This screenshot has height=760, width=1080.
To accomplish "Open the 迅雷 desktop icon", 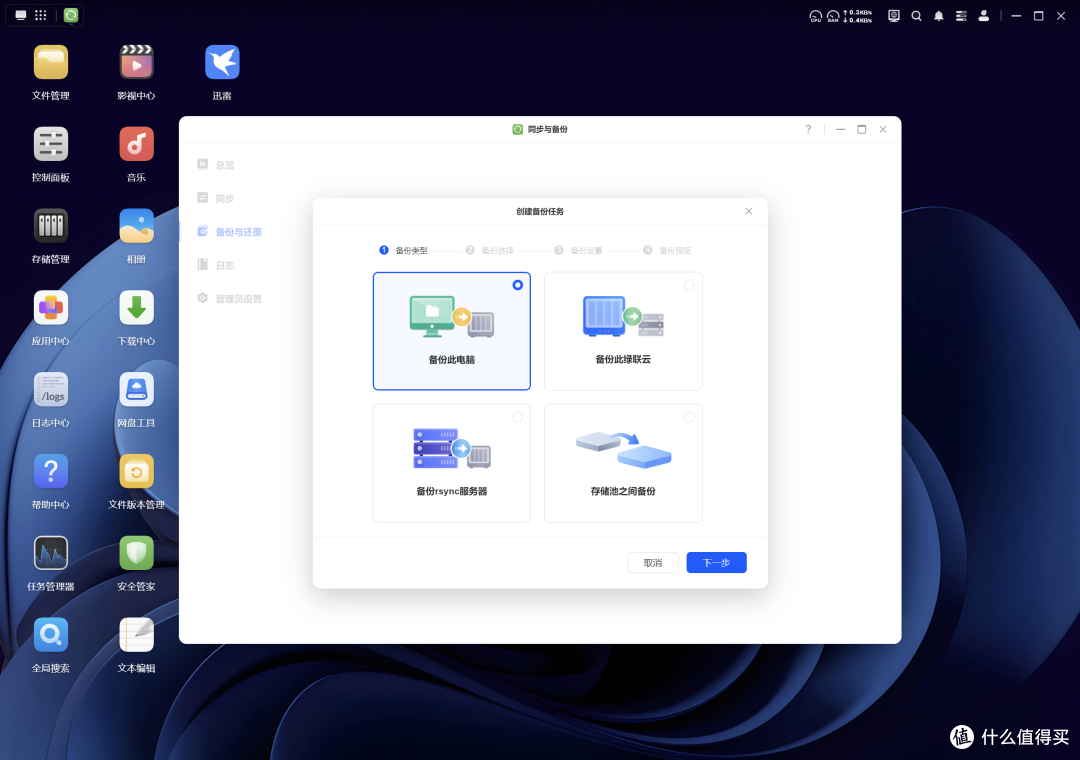I will pos(222,63).
